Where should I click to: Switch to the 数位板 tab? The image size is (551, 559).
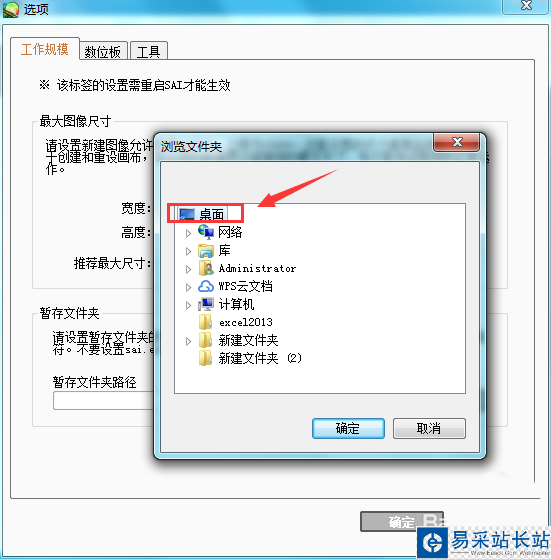pos(103,51)
